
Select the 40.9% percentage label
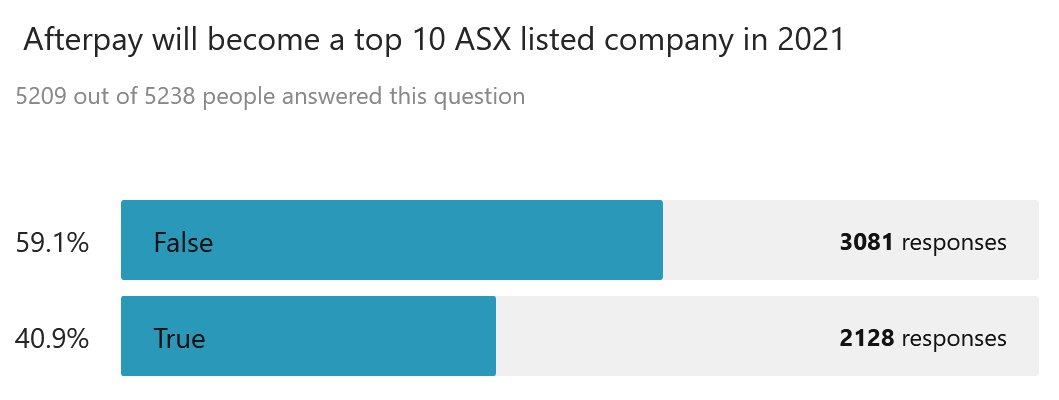coord(52,338)
